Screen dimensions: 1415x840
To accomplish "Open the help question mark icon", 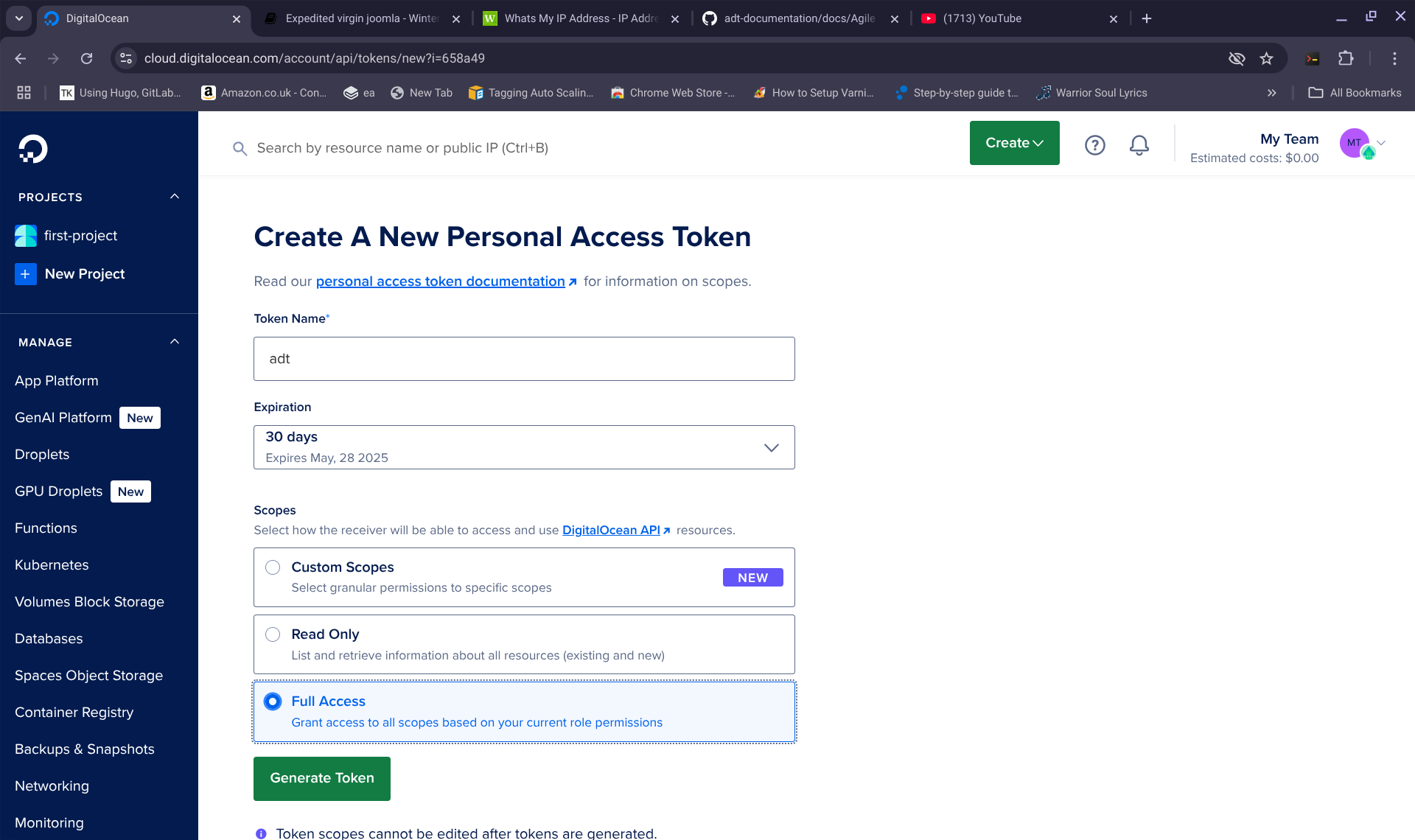I will [x=1094, y=145].
